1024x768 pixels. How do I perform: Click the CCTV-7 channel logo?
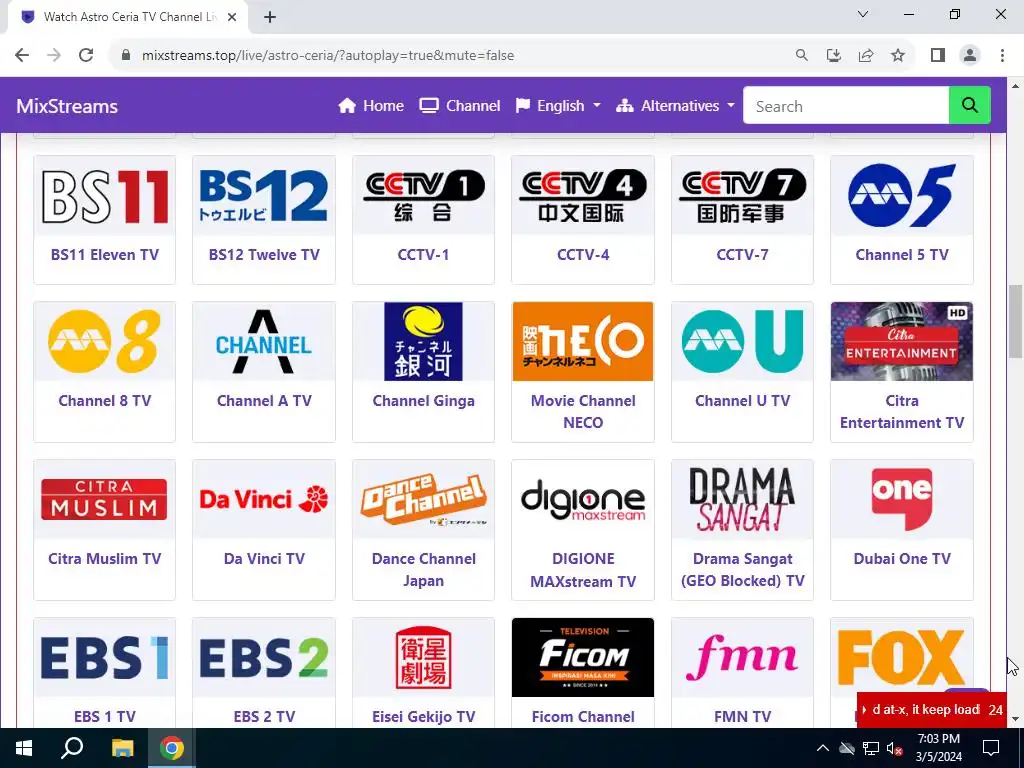(x=743, y=196)
